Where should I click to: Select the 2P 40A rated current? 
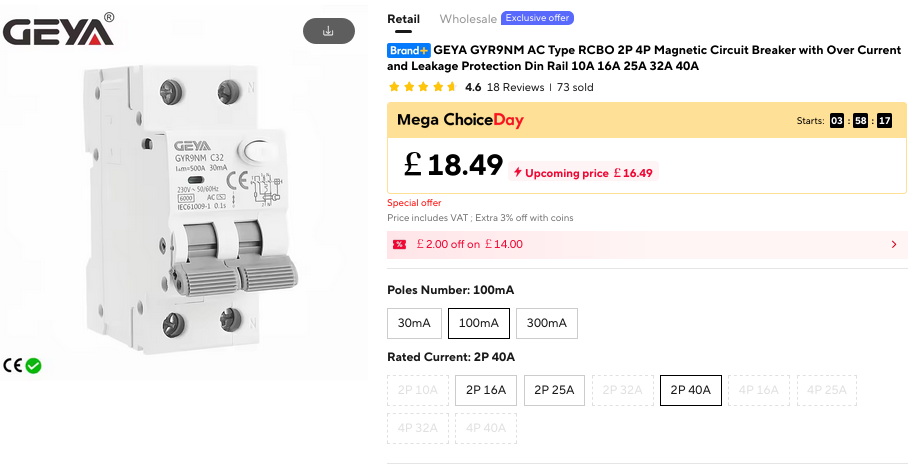click(x=690, y=390)
